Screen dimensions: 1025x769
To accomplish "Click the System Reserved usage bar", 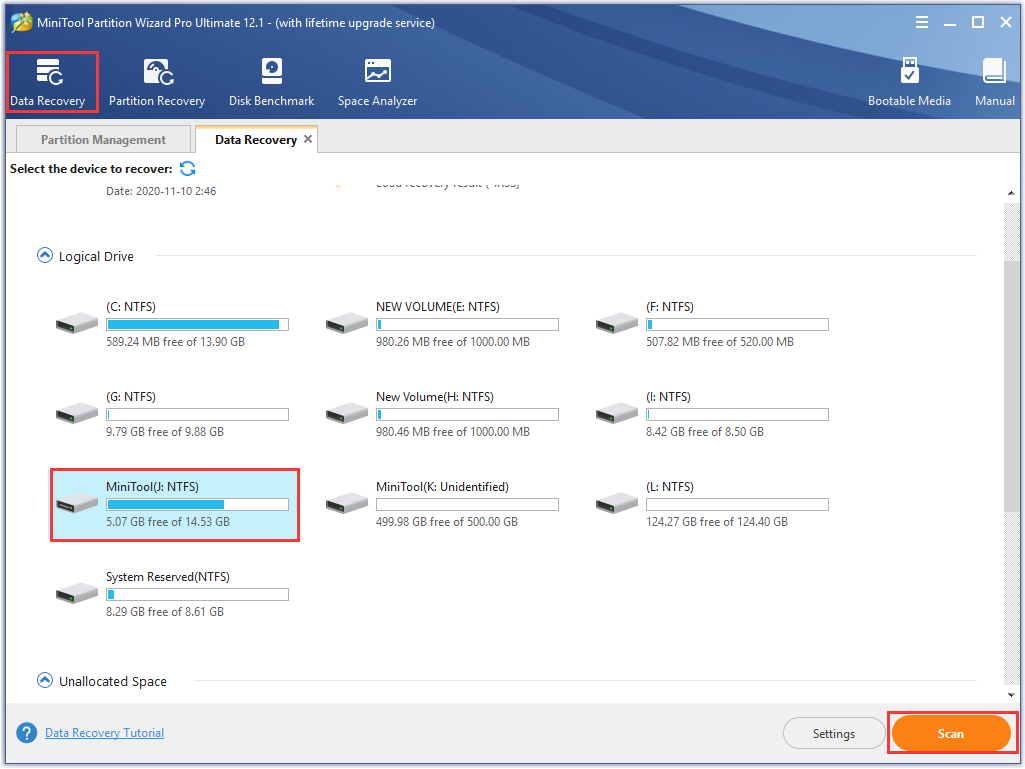I will coord(197,594).
